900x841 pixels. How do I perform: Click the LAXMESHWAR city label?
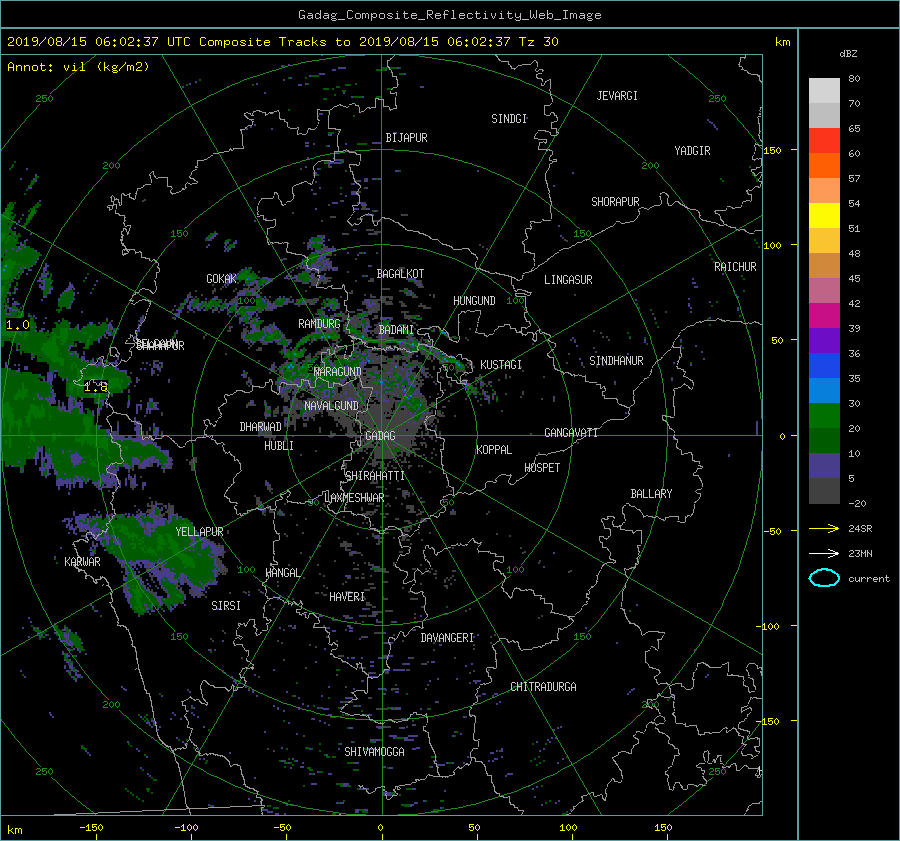click(x=354, y=498)
